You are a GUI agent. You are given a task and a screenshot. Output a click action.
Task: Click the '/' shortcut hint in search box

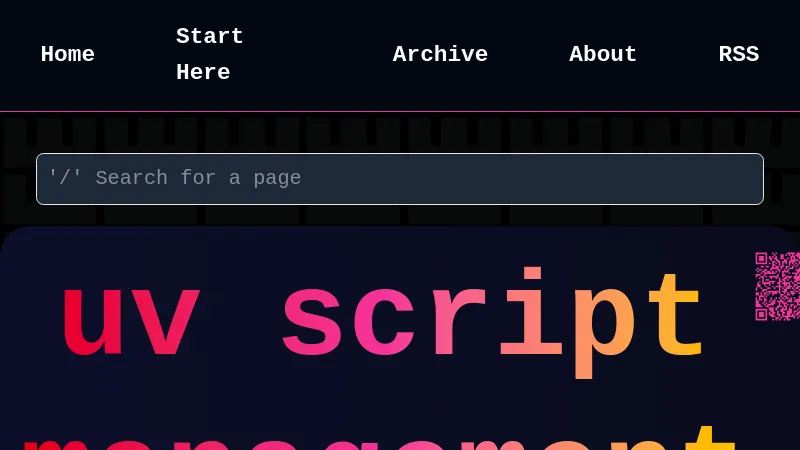point(65,179)
